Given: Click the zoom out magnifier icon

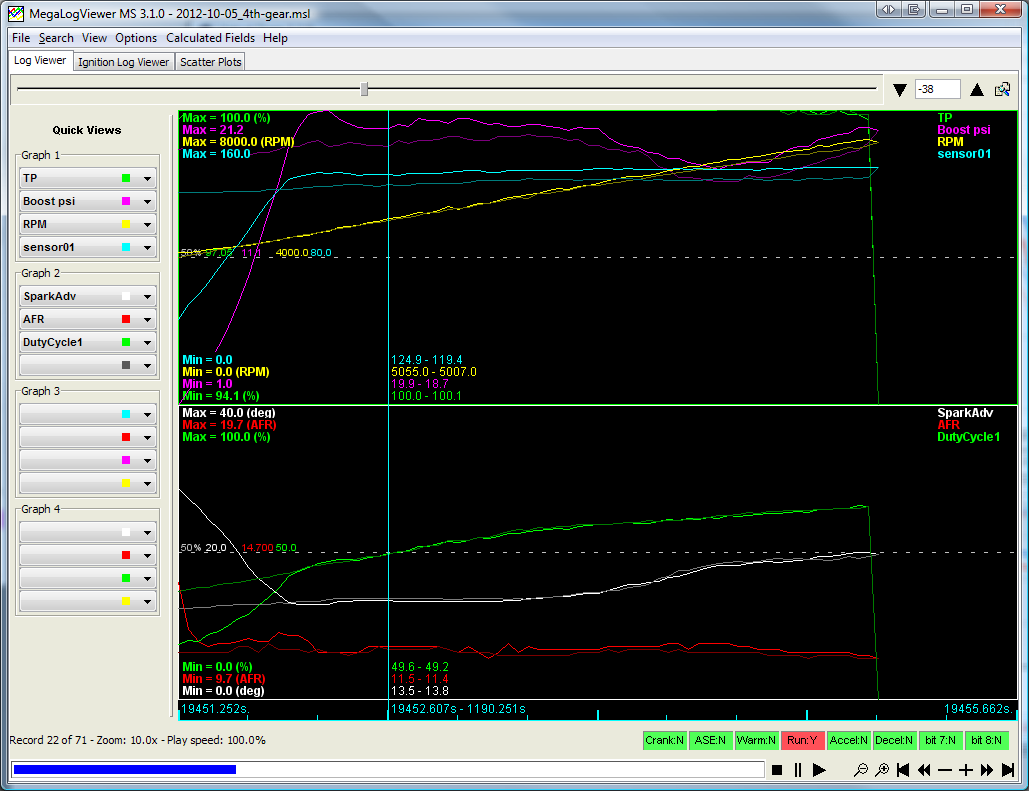Looking at the screenshot, I should (860, 769).
